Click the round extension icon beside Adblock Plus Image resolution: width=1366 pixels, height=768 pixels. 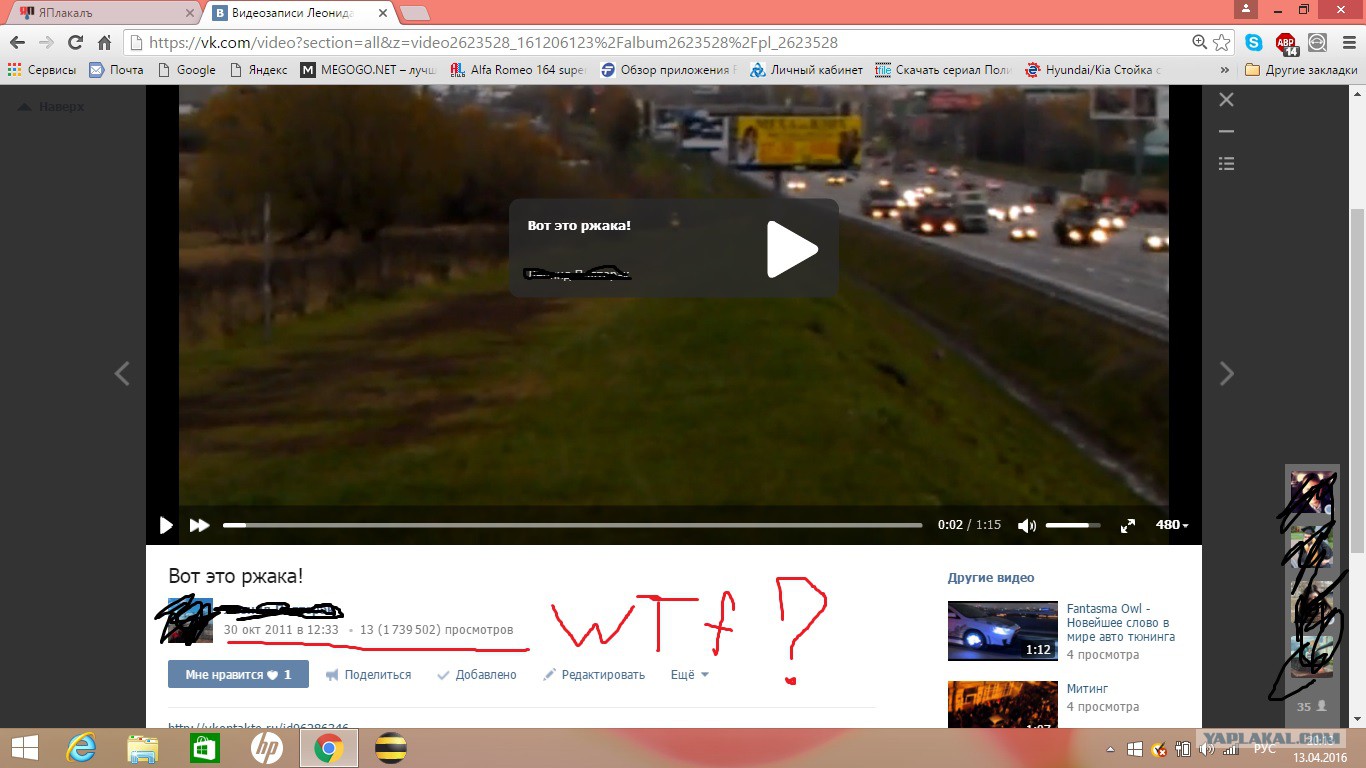[x=1318, y=43]
